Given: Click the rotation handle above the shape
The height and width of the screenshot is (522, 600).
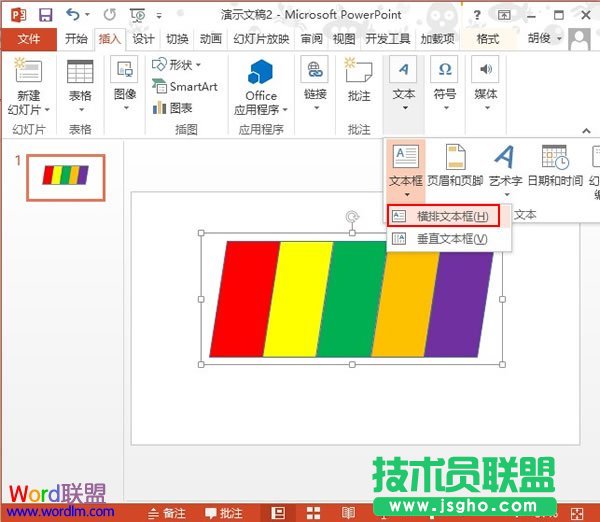Looking at the screenshot, I should coord(352,217).
